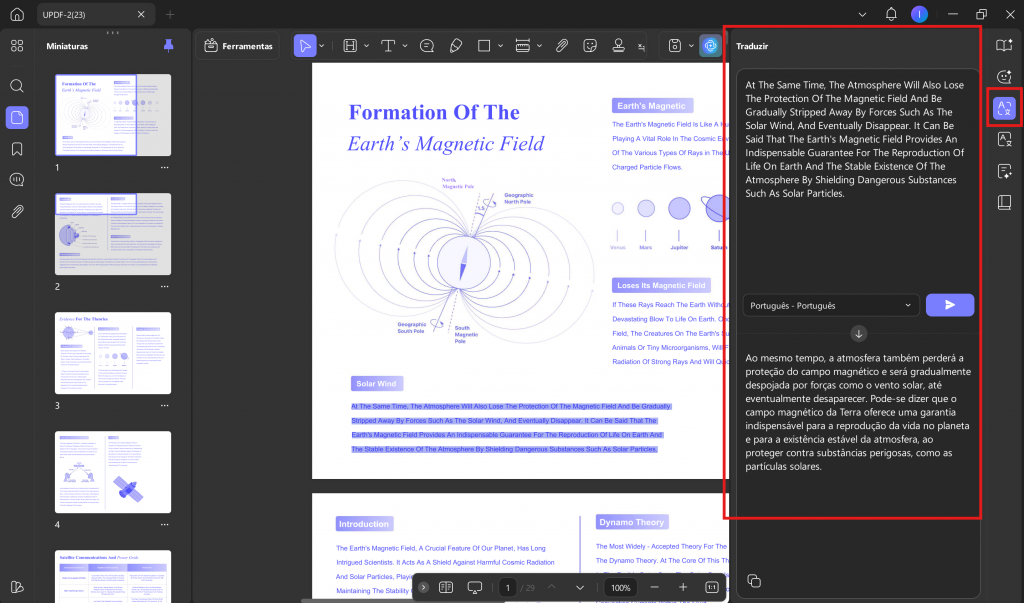The image size is (1024, 603).
Task: Attach a file with the paperclip tool
Action: click(x=562, y=46)
